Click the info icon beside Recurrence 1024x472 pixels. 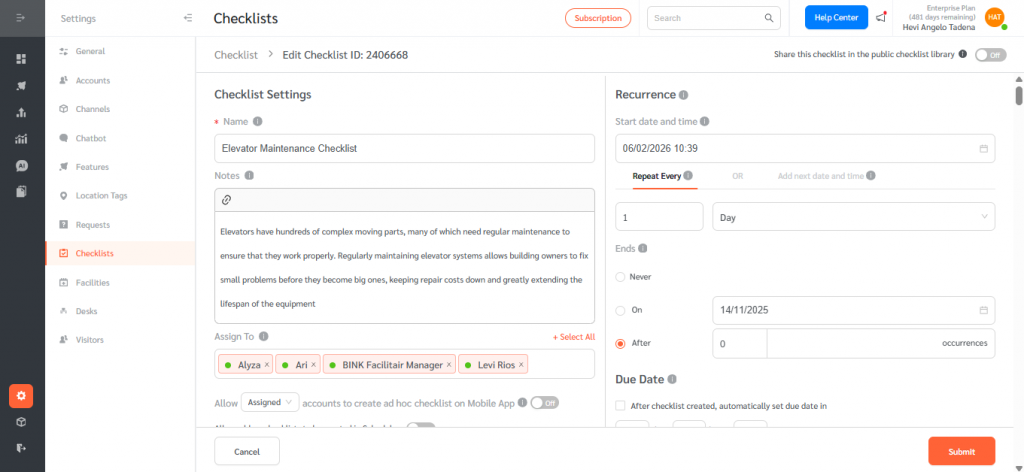tap(684, 95)
